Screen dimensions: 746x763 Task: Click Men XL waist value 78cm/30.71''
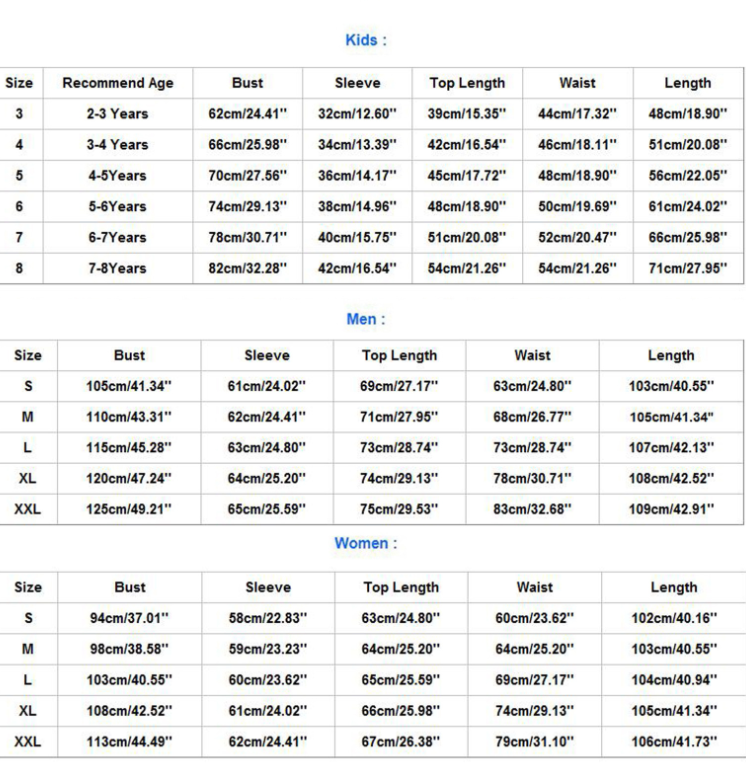[x=532, y=478]
